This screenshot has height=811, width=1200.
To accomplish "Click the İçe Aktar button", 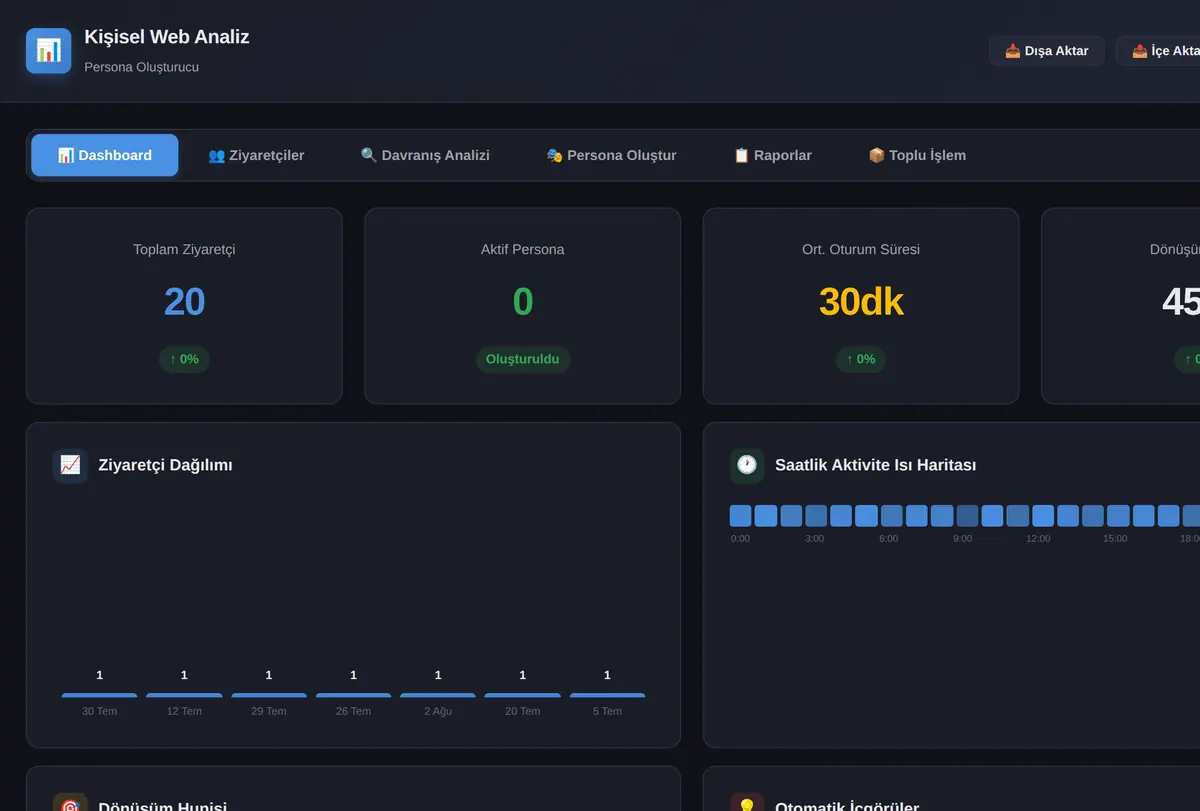I will tap(1160, 51).
